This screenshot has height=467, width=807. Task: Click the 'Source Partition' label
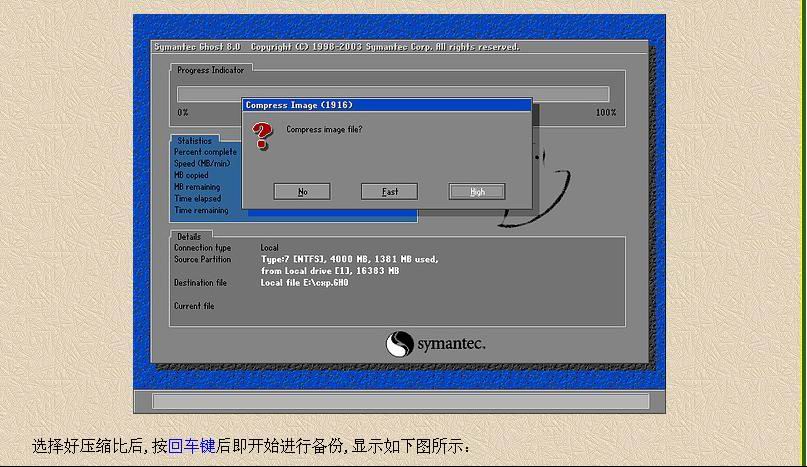pos(202,260)
